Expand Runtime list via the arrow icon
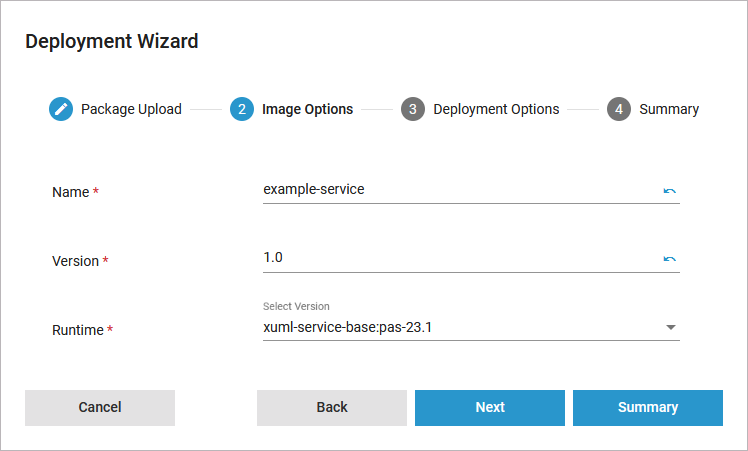This screenshot has height=451, width=748. pyautogui.click(x=671, y=327)
